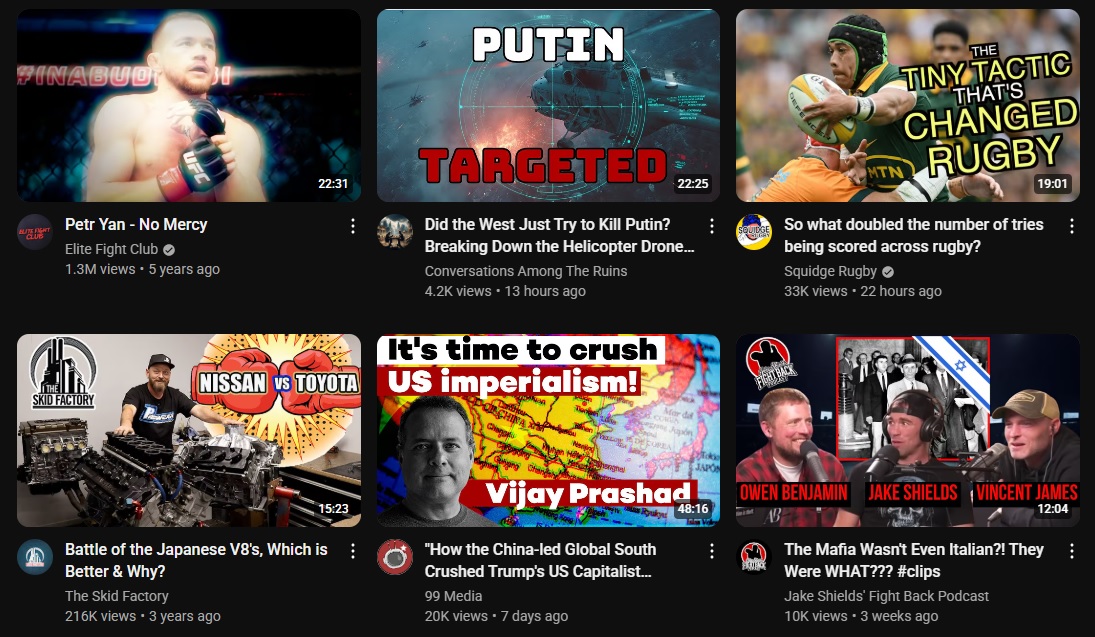Open action menu for Mafia clips video

[1071, 551]
